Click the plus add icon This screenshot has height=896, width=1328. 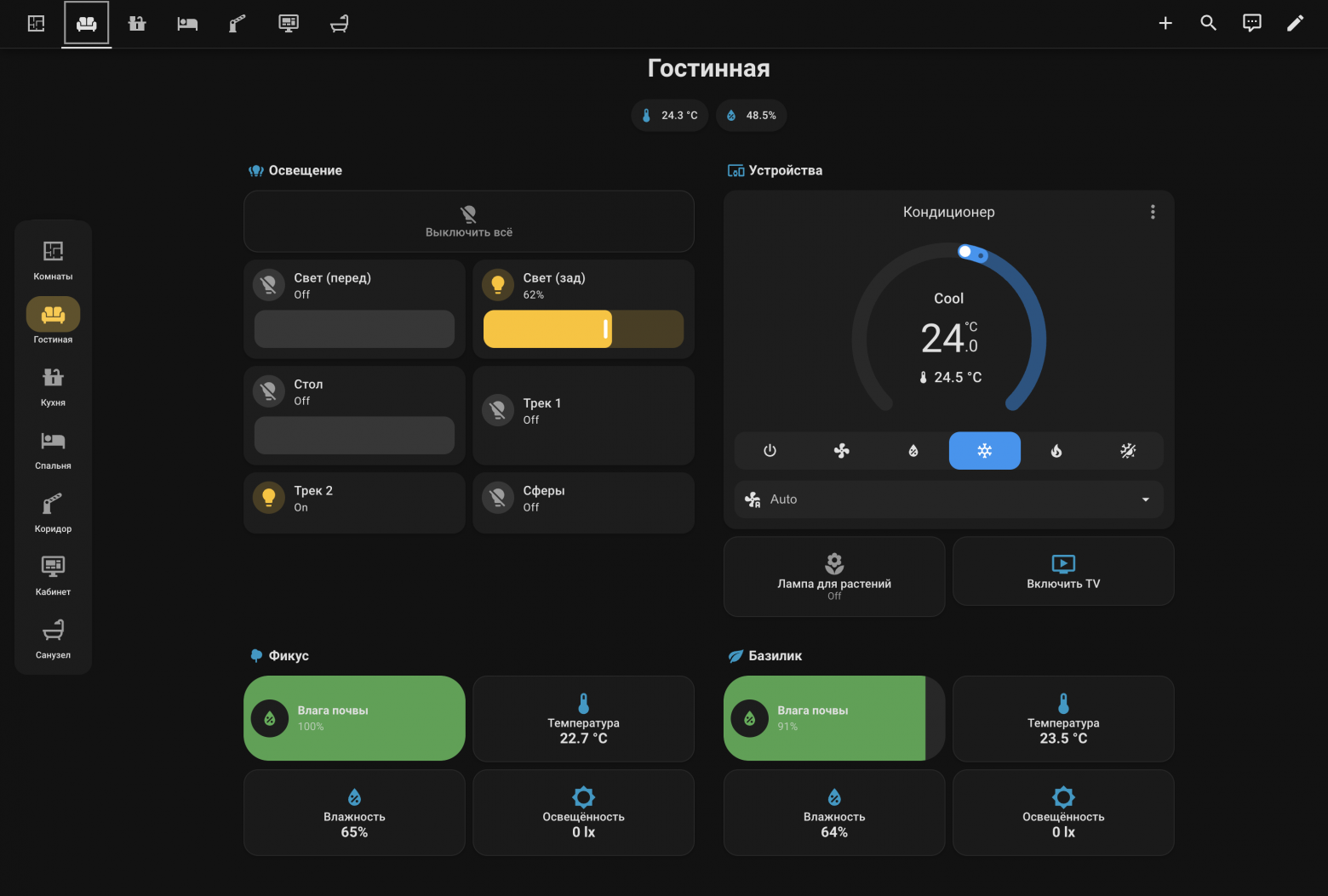pos(1165,23)
